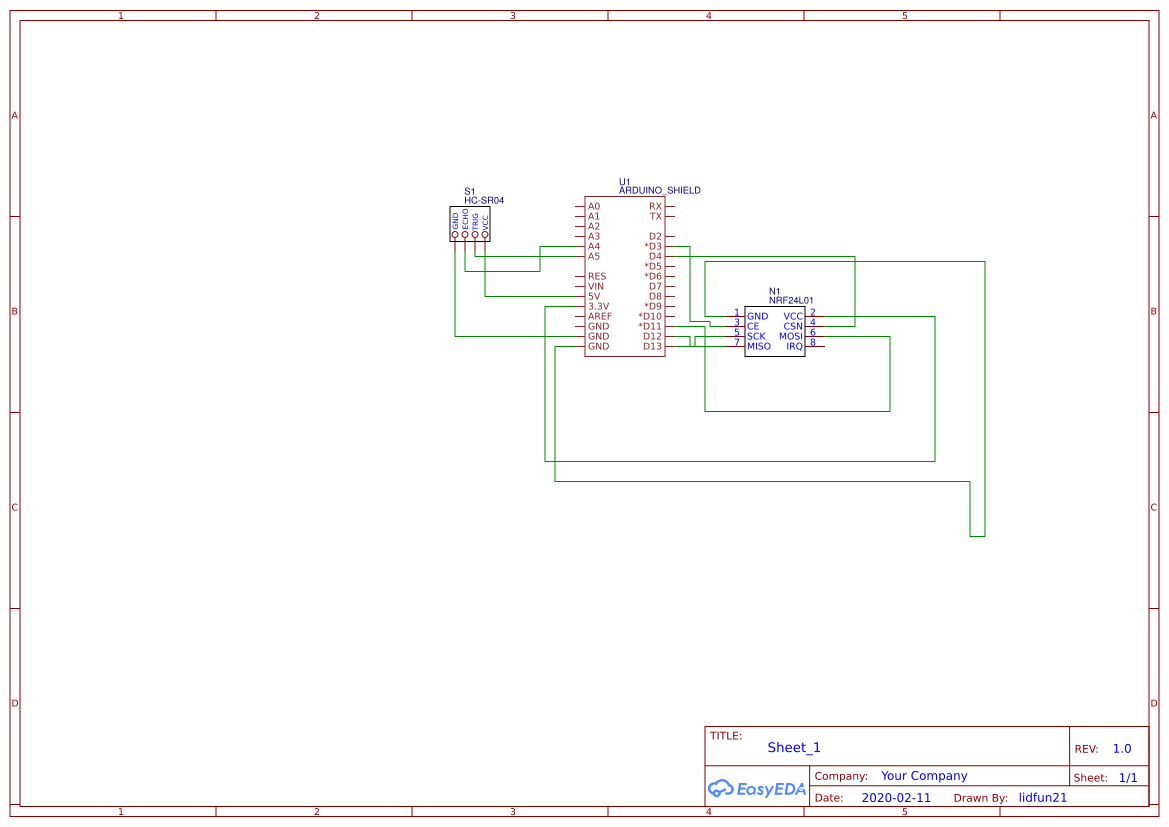
Task: Click the VCC pin circle on HC-SR04
Action: tap(485, 234)
